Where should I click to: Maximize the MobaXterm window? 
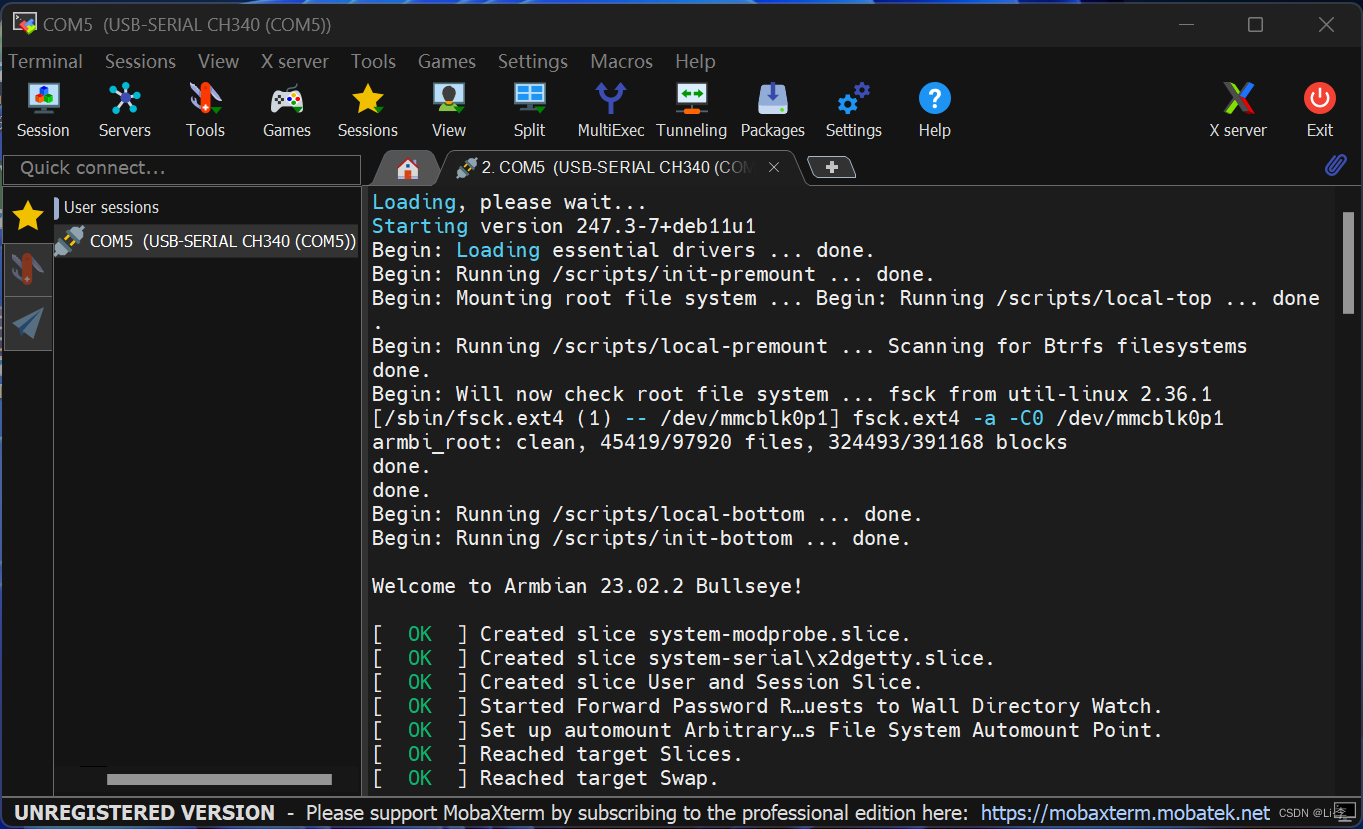click(1255, 25)
